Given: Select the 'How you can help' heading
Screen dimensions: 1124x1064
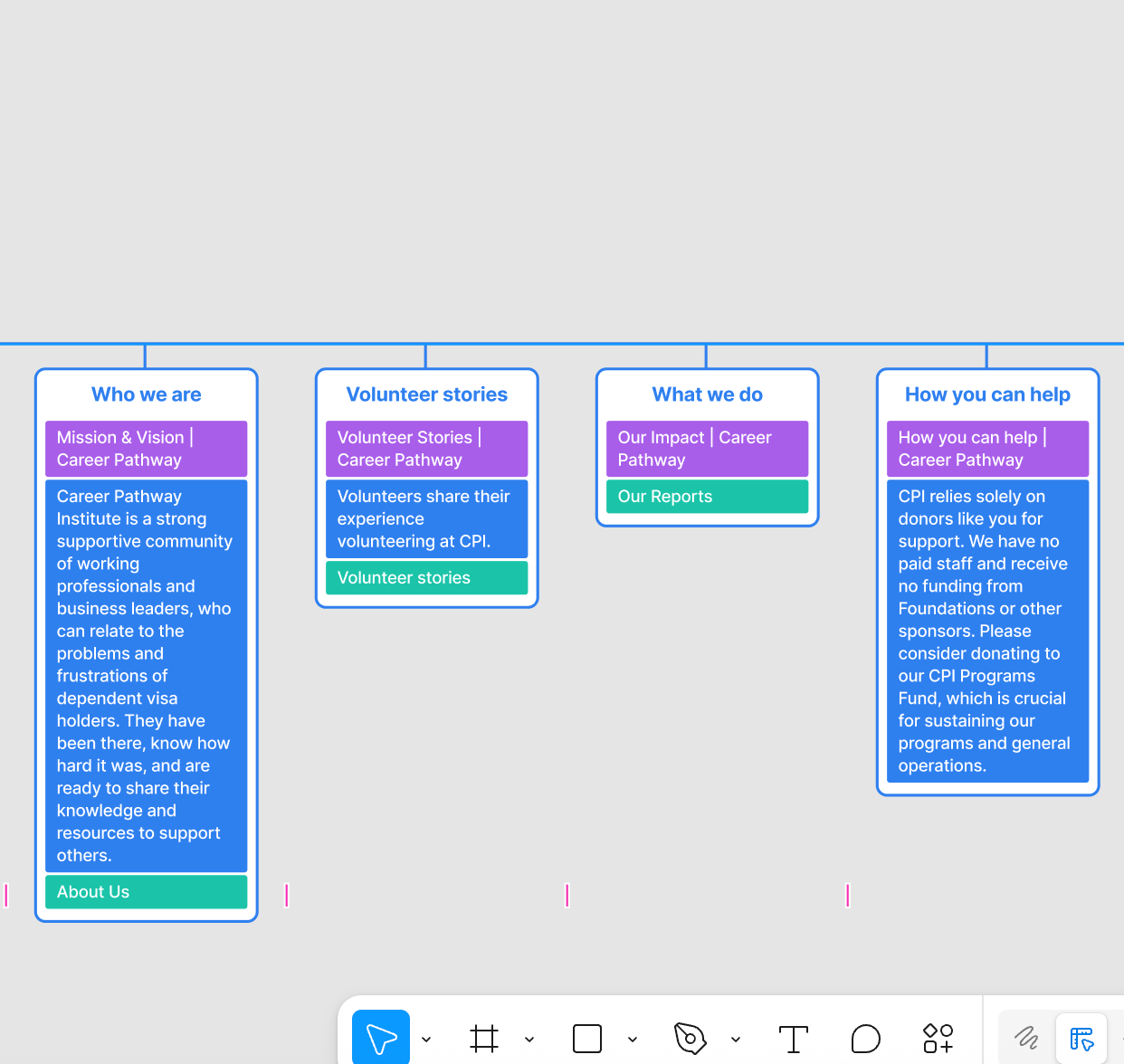Looking at the screenshot, I should [988, 394].
